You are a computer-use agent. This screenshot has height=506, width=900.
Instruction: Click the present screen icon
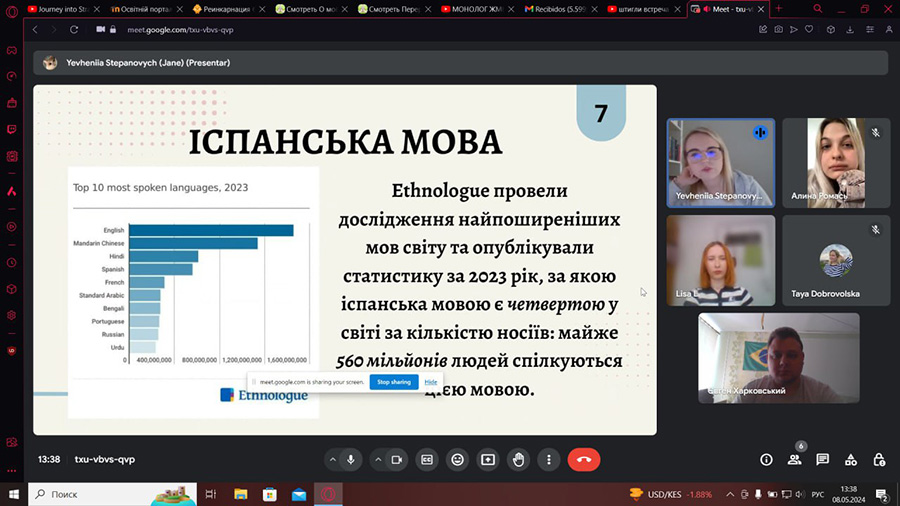tap(488, 460)
